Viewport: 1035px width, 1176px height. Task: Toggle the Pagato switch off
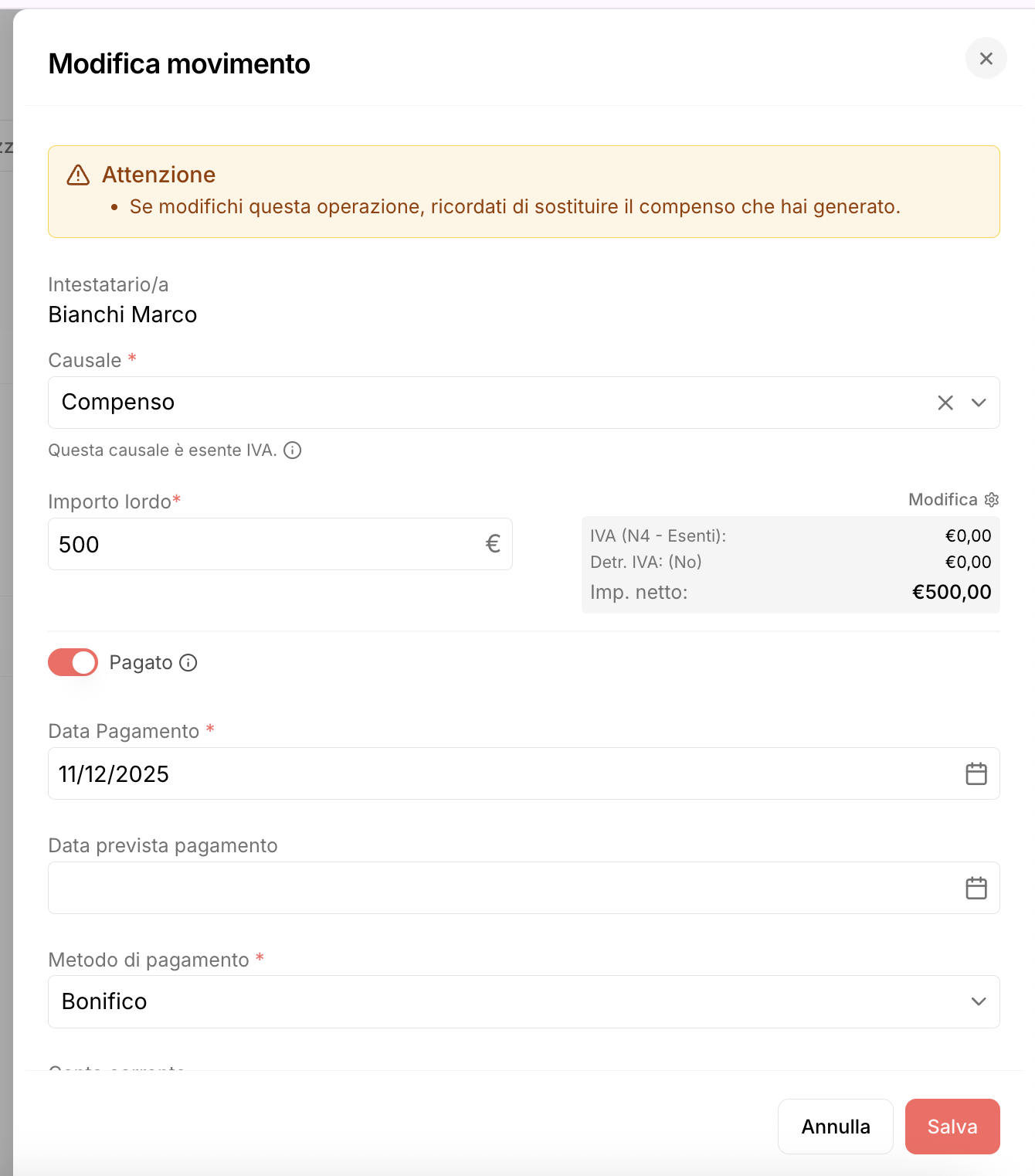tap(73, 662)
